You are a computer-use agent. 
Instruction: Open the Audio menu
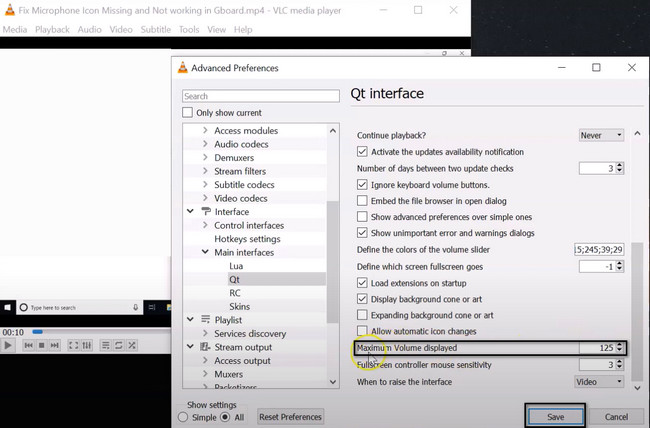[x=90, y=29]
